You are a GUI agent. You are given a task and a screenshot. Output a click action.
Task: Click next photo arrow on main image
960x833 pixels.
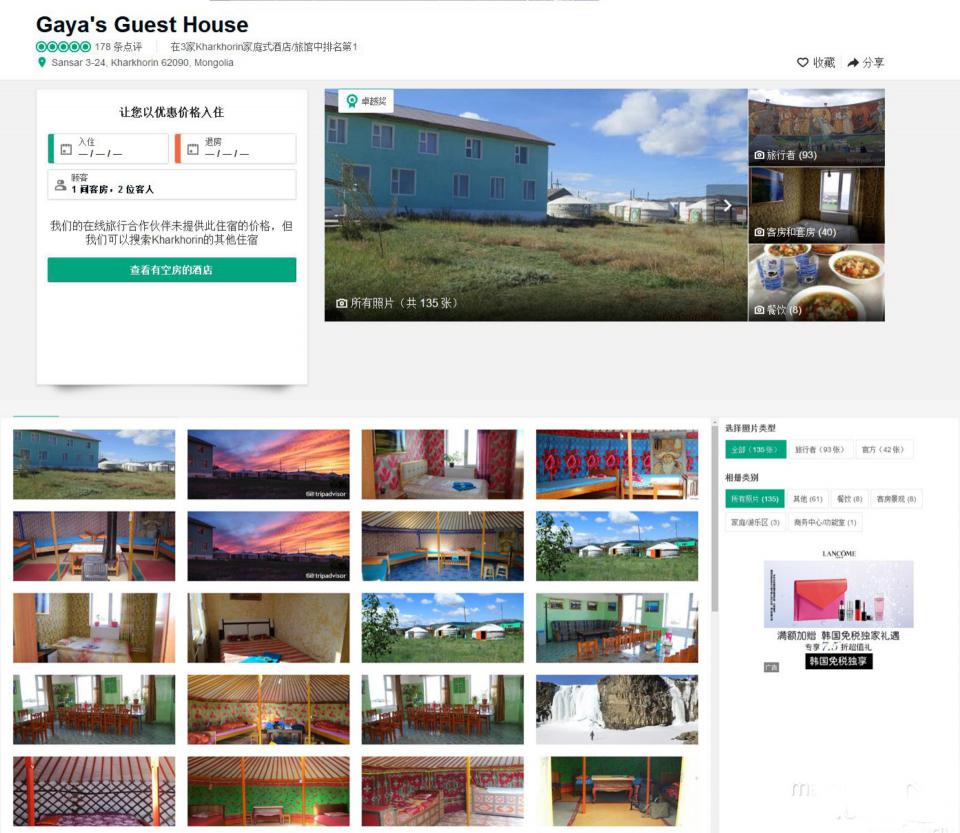click(727, 205)
